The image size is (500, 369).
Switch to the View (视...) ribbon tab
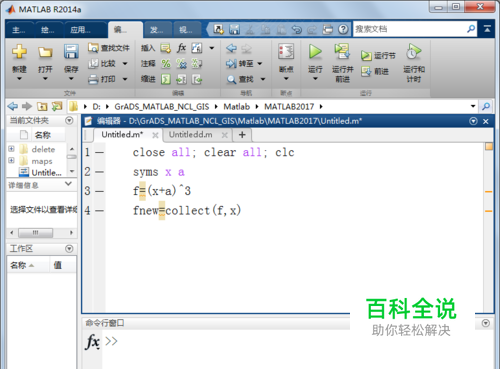point(186,30)
